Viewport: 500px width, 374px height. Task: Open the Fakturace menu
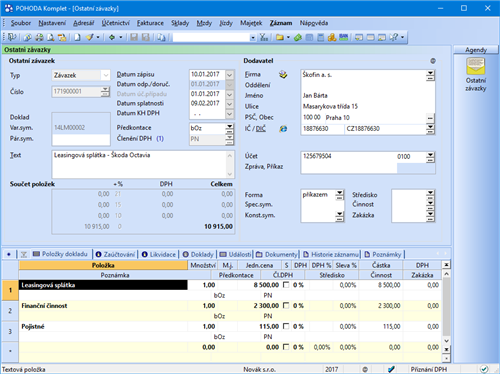(x=150, y=23)
